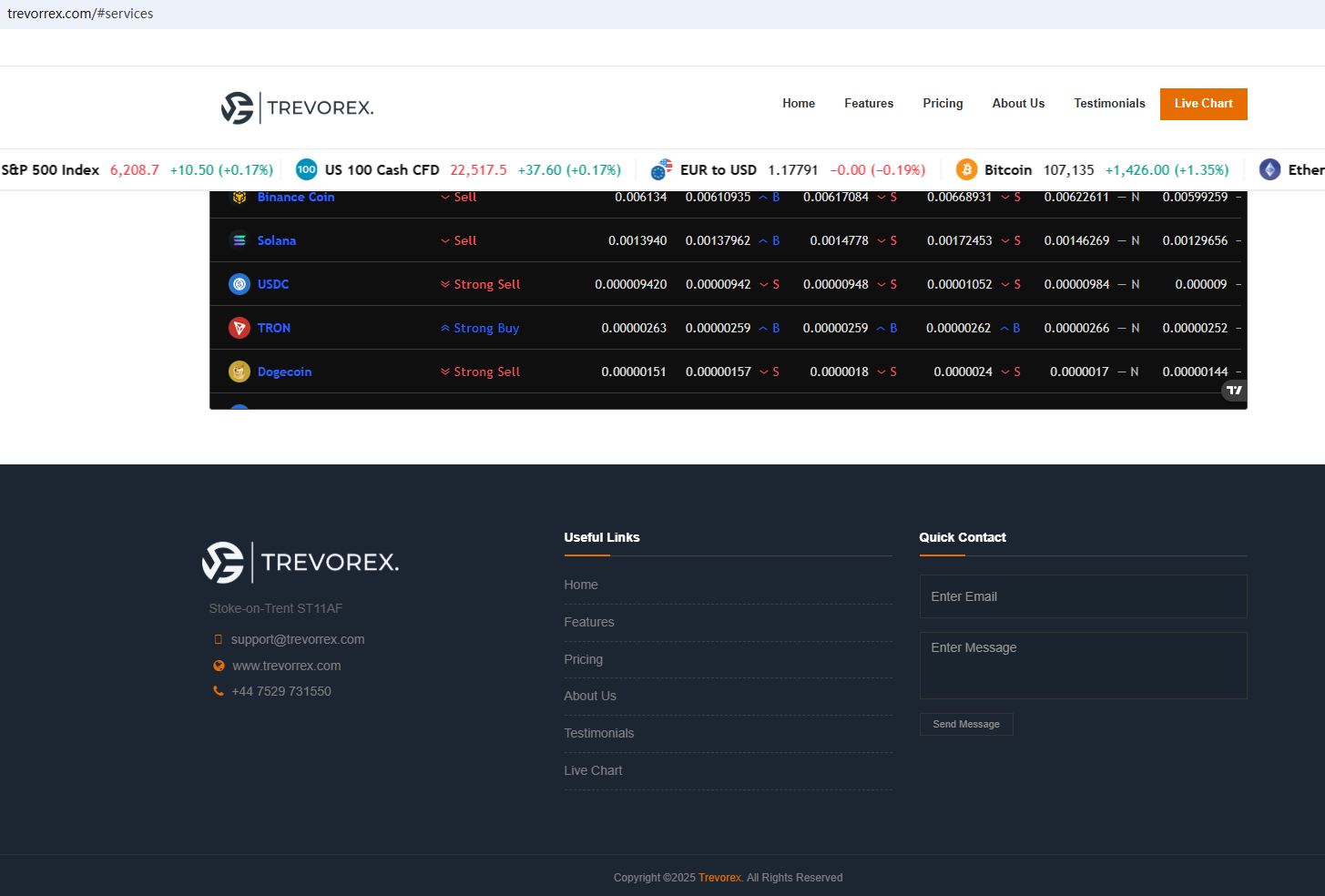Click the Dogecoin coin icon
The image size is (1325, 896).
[240, 372]
